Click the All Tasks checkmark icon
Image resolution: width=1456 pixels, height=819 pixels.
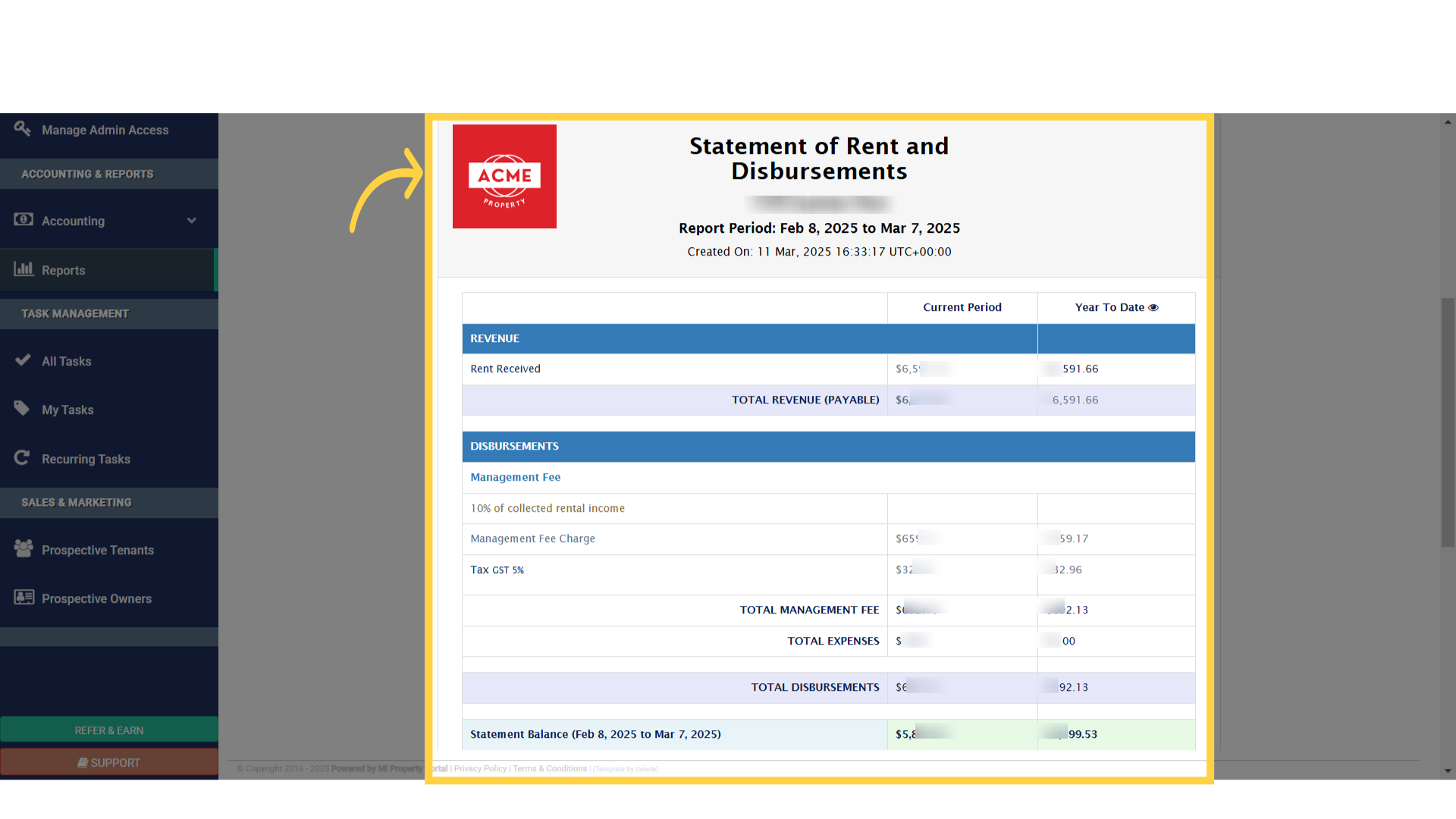(x=23, y=359)
